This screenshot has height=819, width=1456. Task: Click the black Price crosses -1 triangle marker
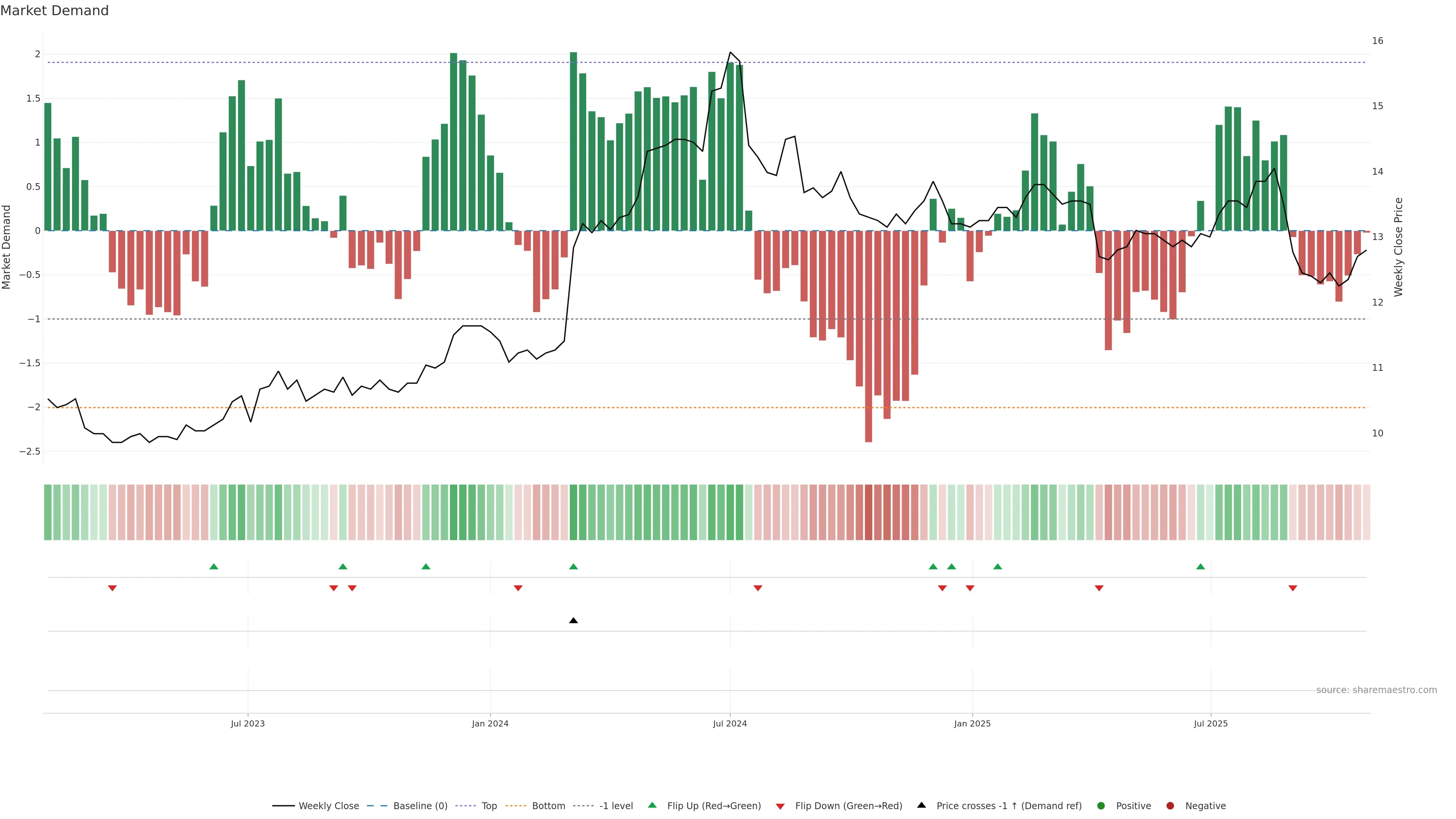click(573, 621)
